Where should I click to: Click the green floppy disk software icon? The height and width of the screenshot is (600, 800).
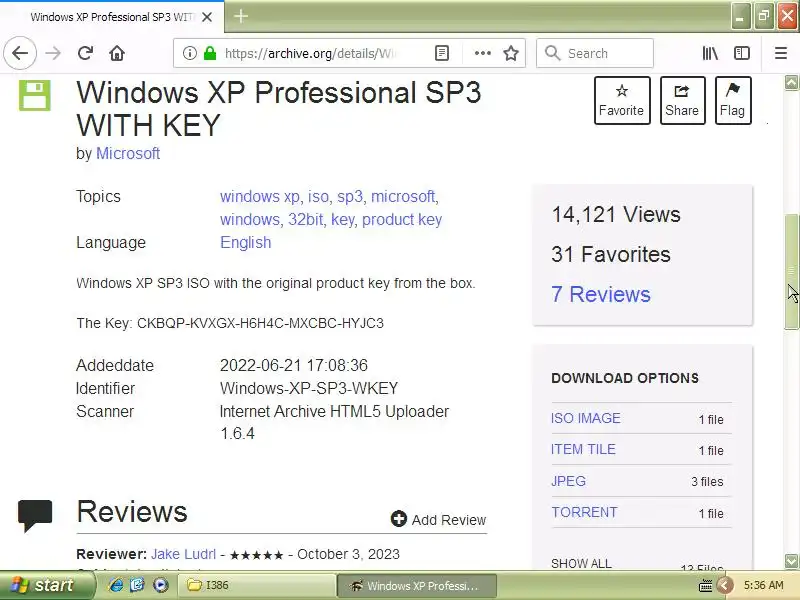pyautogui.click(x=35, y=95)
